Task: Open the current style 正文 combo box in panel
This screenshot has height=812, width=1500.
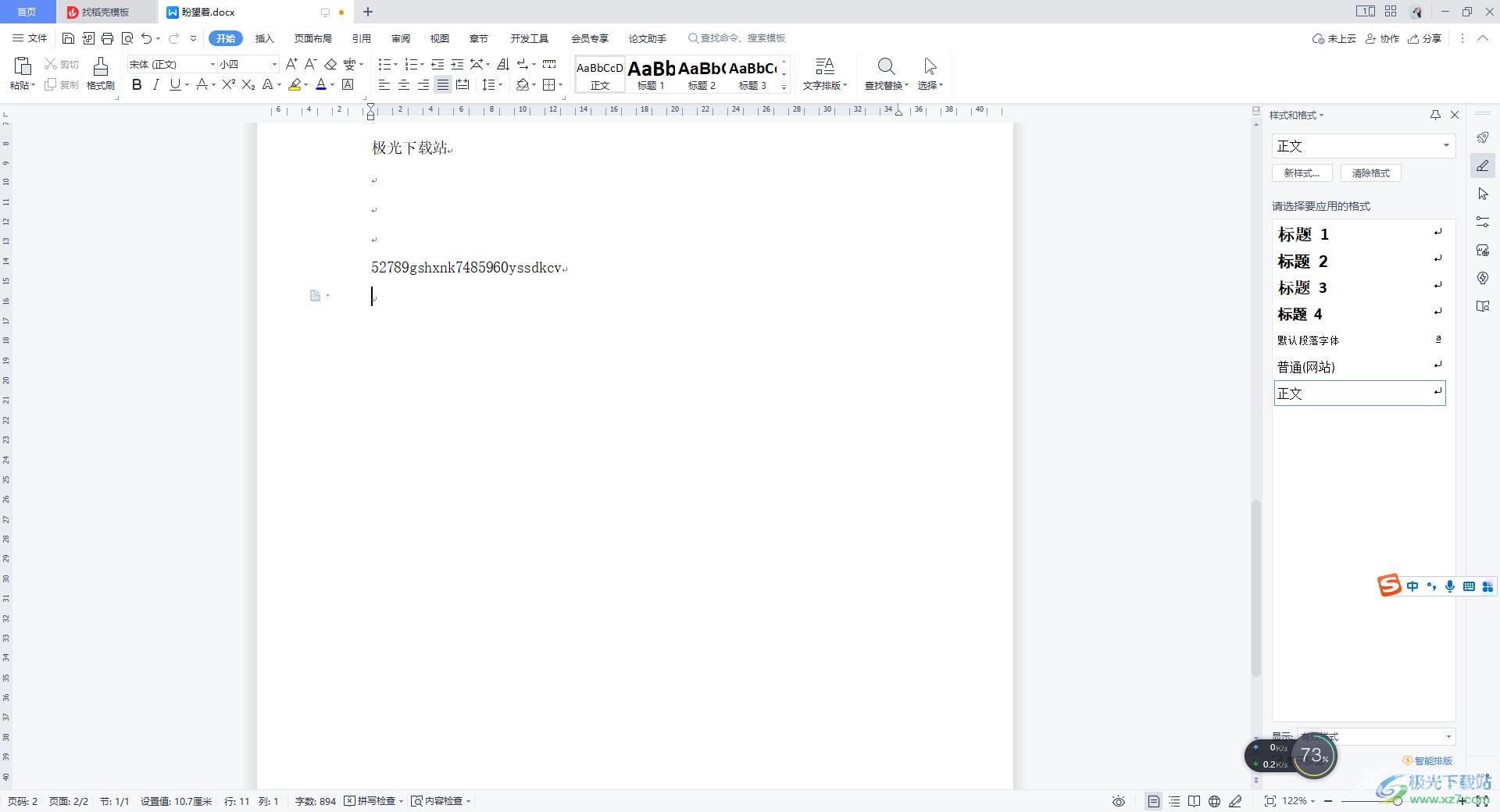Action: [1363, 146]
